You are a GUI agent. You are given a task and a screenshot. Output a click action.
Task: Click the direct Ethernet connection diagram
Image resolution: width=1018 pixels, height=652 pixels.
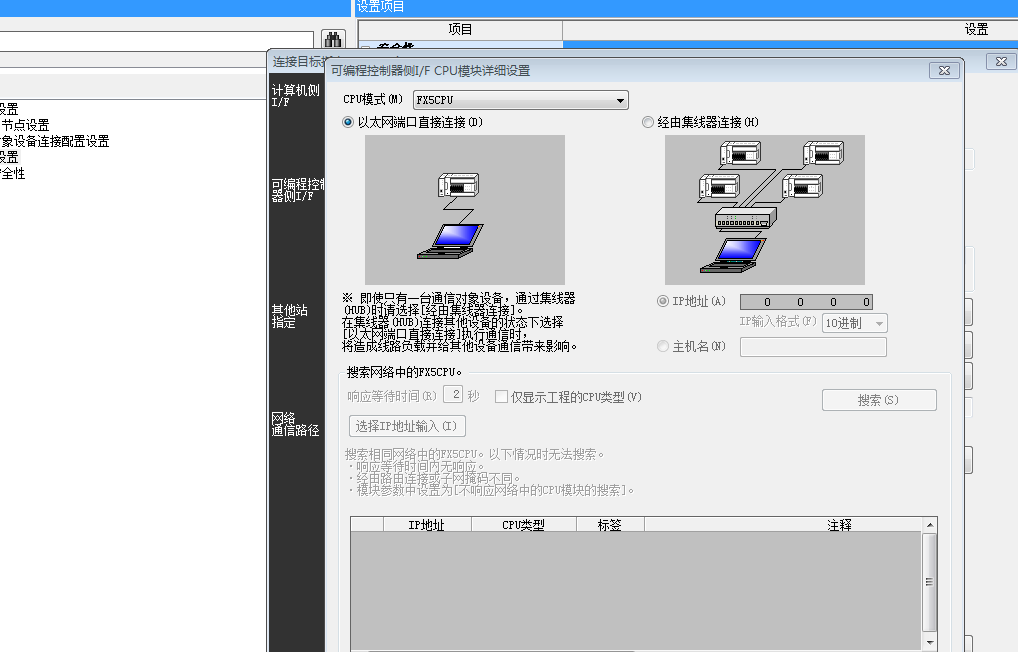(x=464, y=210)
